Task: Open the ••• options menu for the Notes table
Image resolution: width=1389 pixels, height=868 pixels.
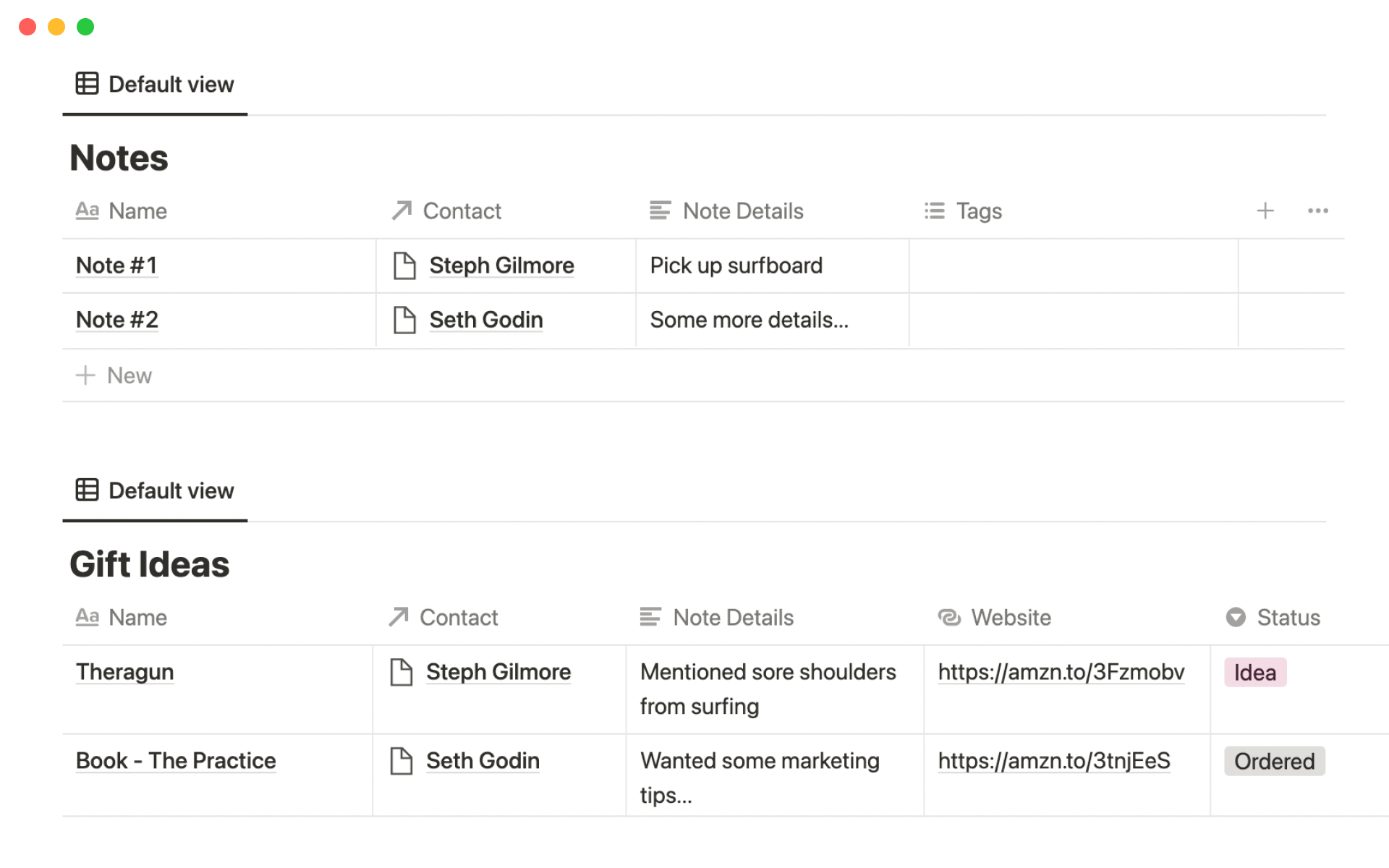Action: coord(1318,210)
